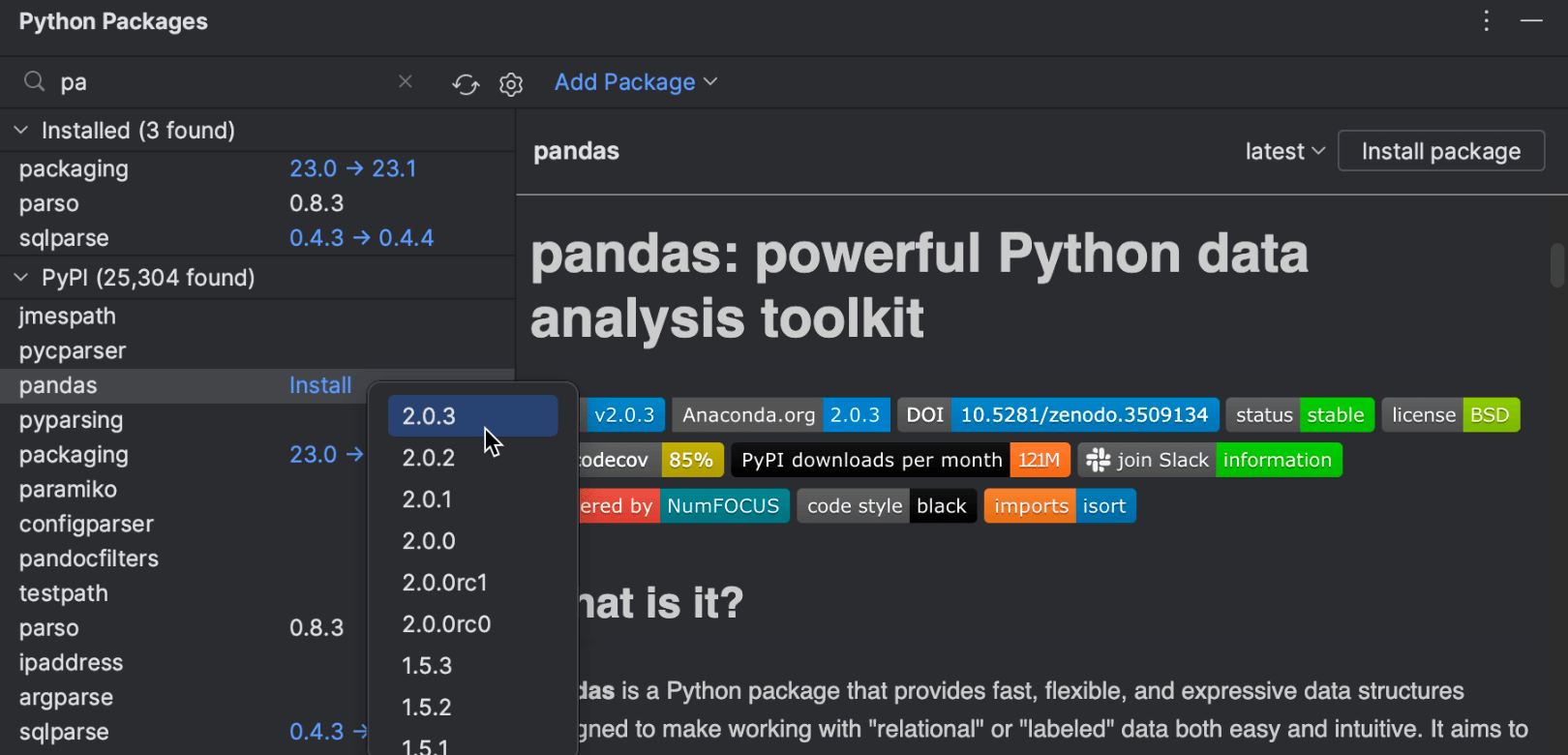Click the search magnifier icon
The height and width of the screenshot is (755, 1568).
[x=34, y=82]
